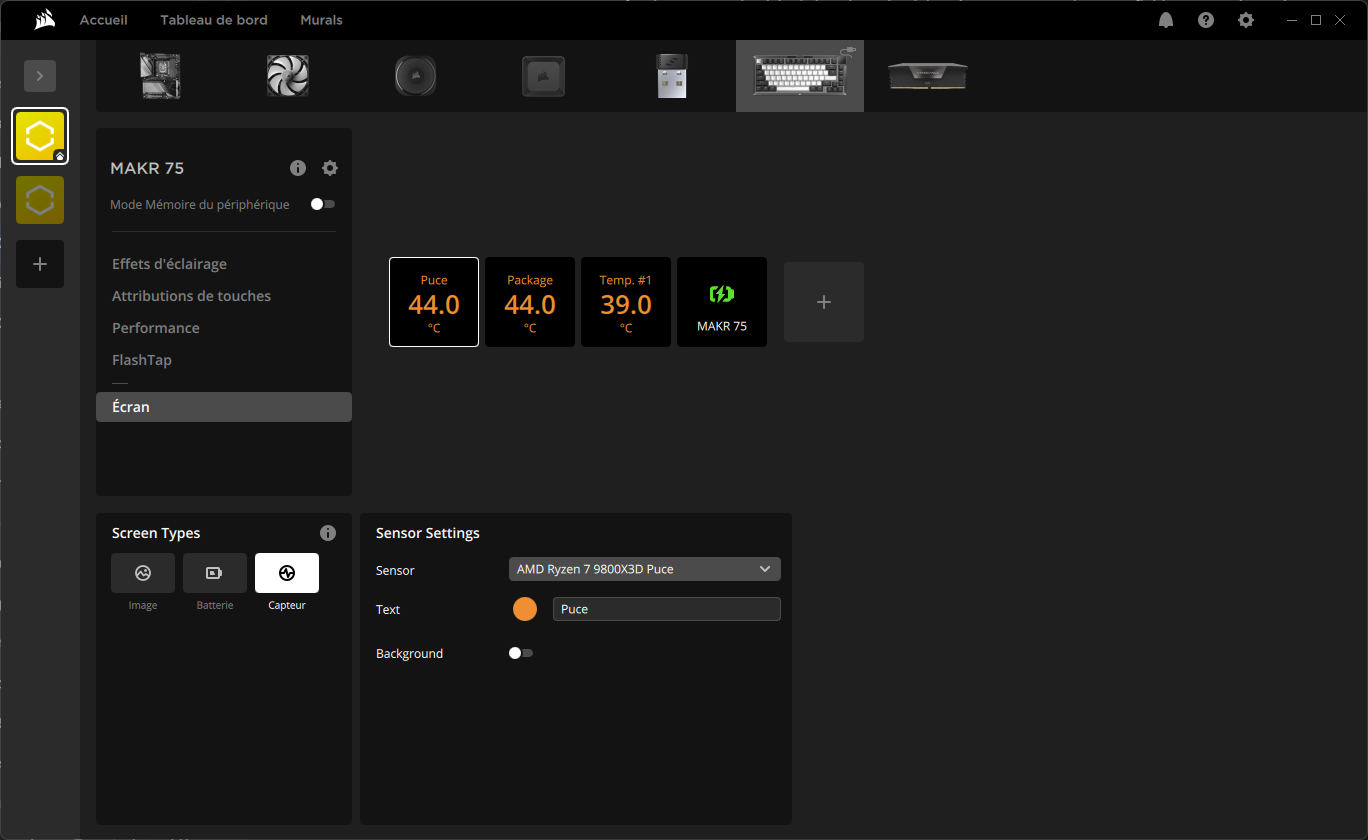Screen dimensions: 1368x840
Task: Click the help question mark icon
Action: pyautogui.click(x=1206, y=20)
